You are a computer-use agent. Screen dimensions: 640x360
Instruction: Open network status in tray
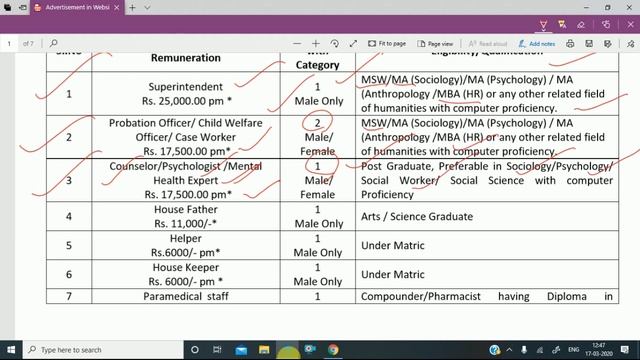(x=540, y=350)
